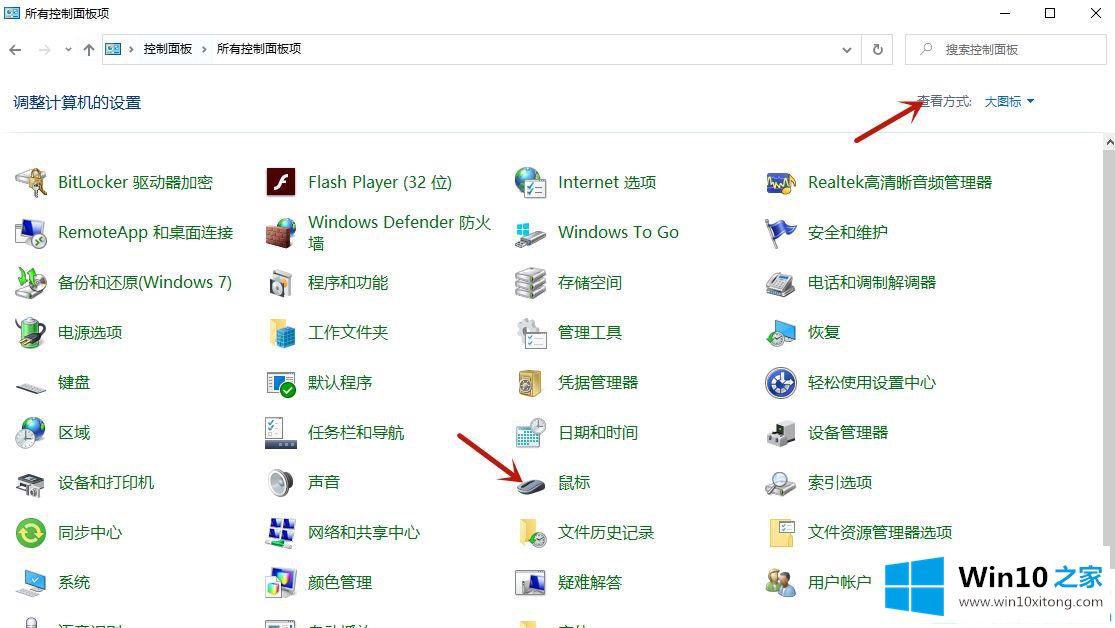Open the Realtek audio manager icon
The image size is (1115, 628).
point(781,183)
